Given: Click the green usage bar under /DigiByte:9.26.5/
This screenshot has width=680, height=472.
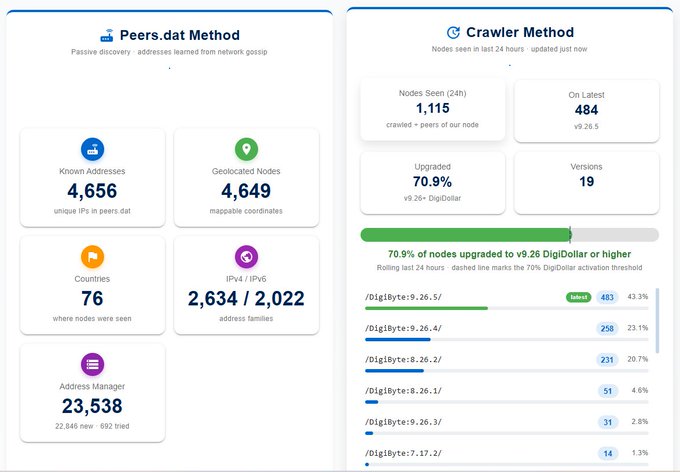Looking at the screenshot, I should [x=426, y=308].
